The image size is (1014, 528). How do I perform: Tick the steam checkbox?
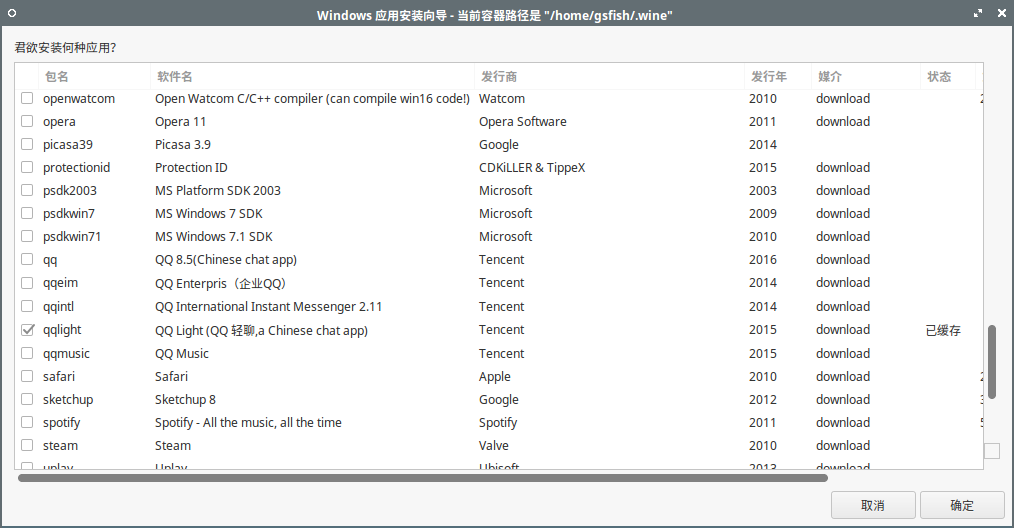(27, 445)
